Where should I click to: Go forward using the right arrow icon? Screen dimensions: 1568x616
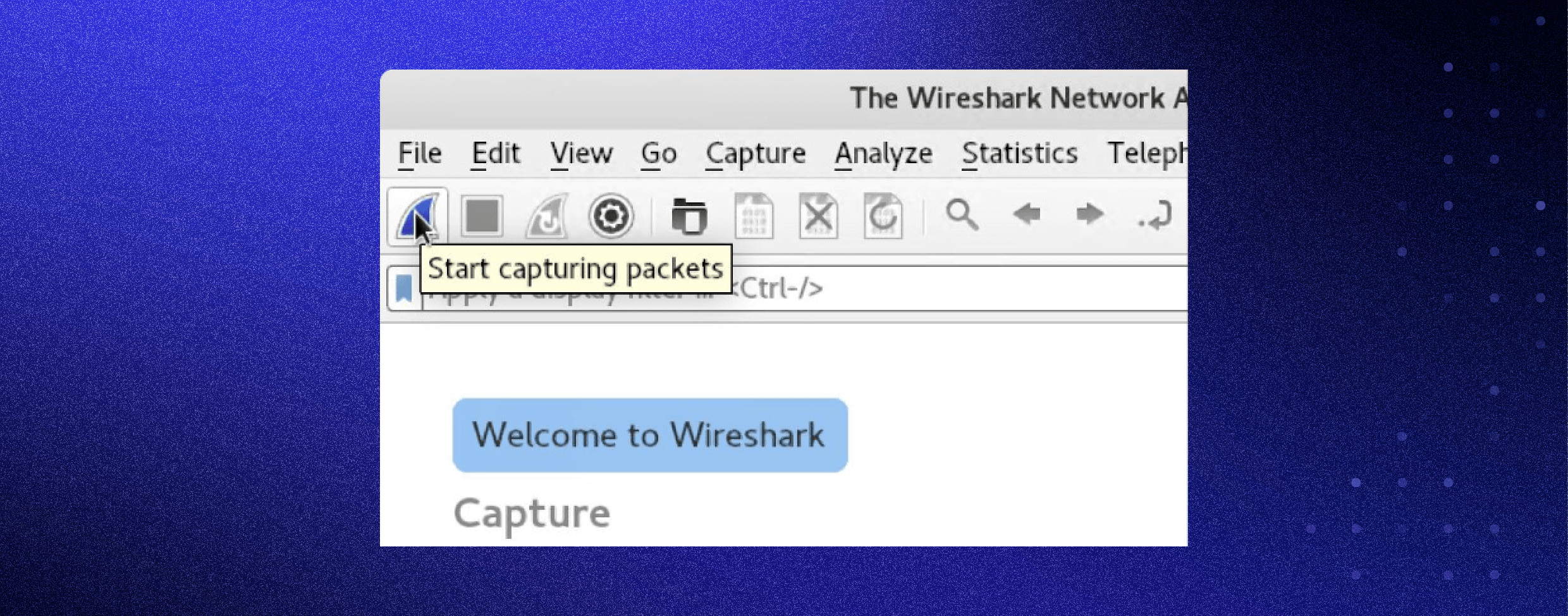(1090, 214)
